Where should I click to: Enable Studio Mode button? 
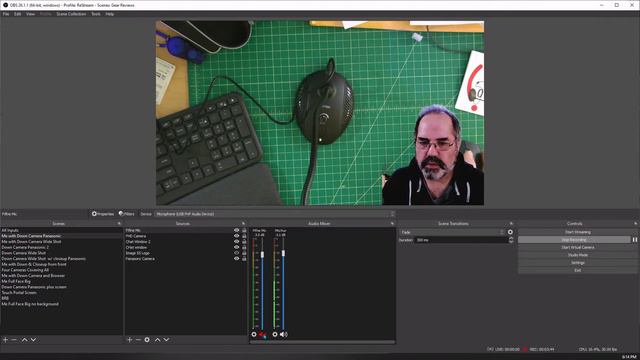click(578, 255)
